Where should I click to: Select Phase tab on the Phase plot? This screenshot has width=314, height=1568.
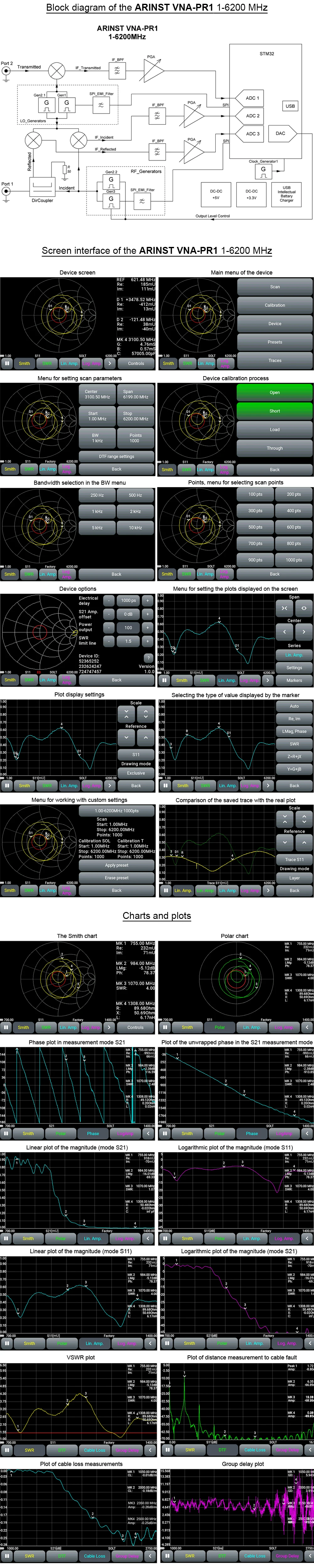click(93, 1133)
